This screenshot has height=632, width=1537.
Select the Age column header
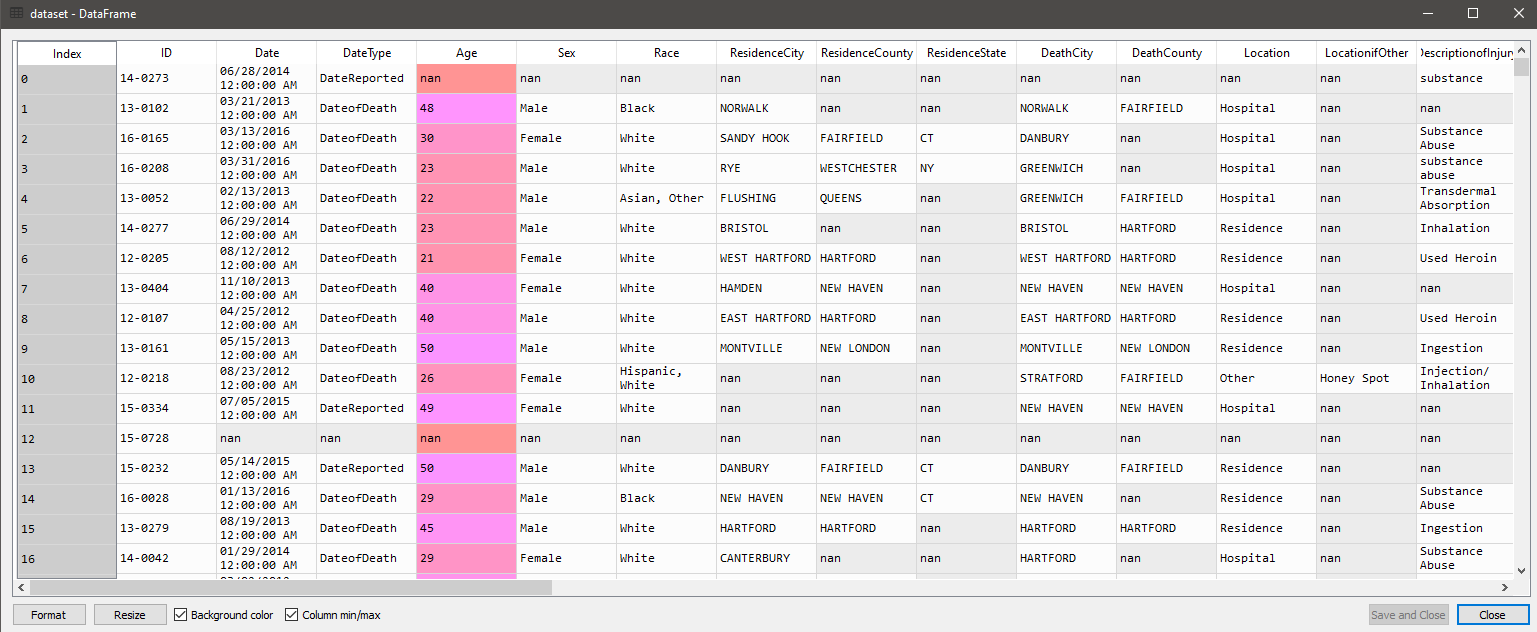click(x=466, y=53)
